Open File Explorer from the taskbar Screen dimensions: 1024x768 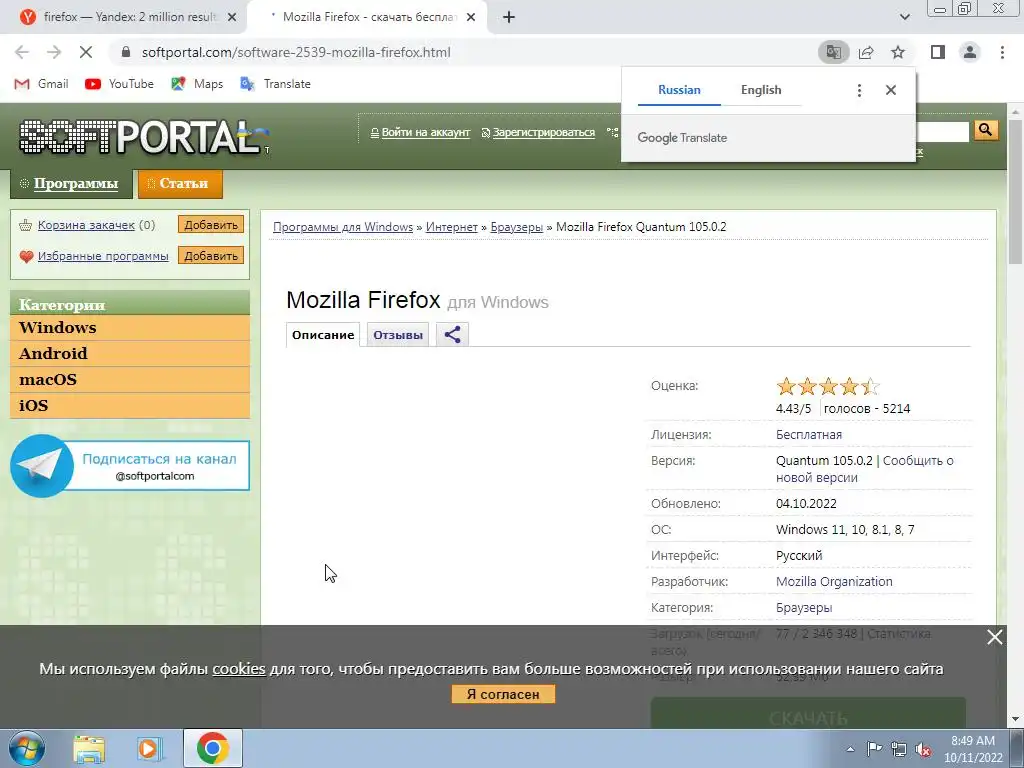click(89, 748)
